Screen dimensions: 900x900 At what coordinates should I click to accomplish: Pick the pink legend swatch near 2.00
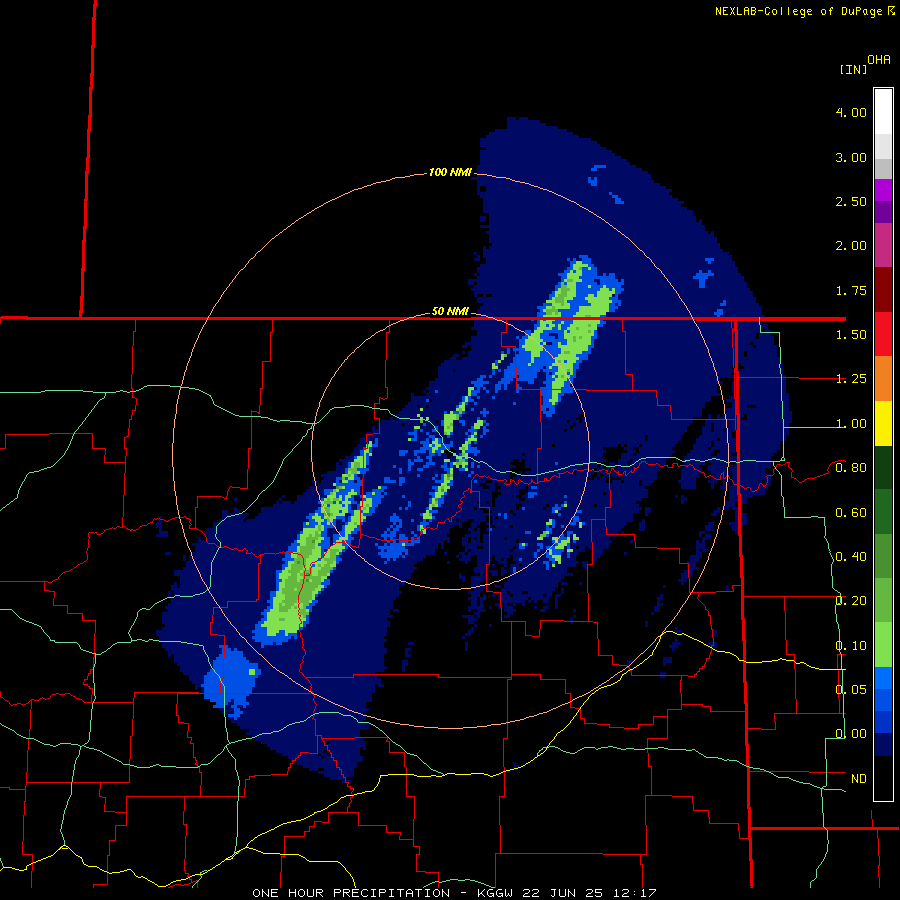pyautogui.click(x=883, y=245)
